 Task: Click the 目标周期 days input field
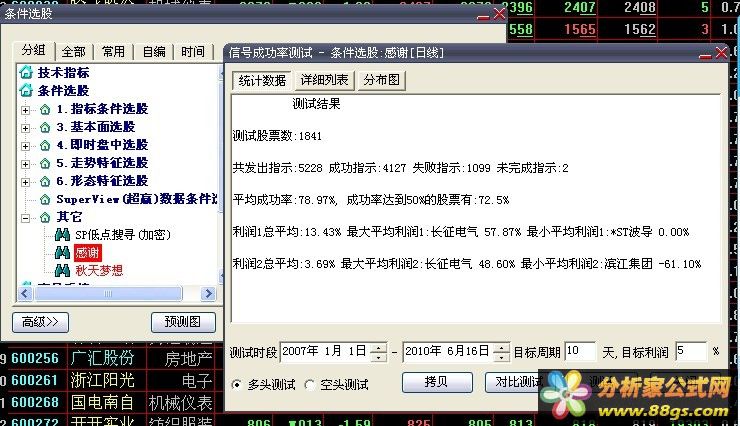(x=580, y=351)
